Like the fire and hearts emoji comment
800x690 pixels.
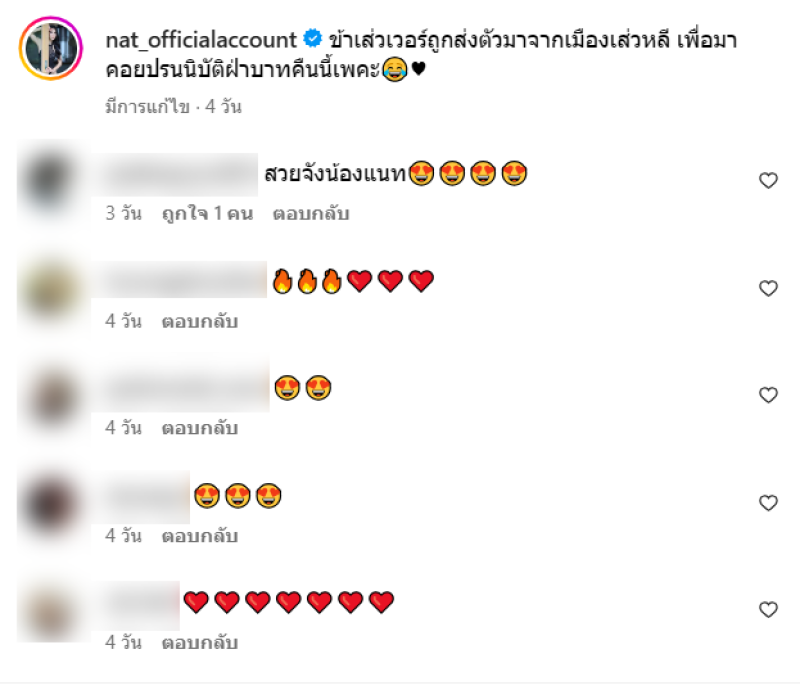[768, 288]
